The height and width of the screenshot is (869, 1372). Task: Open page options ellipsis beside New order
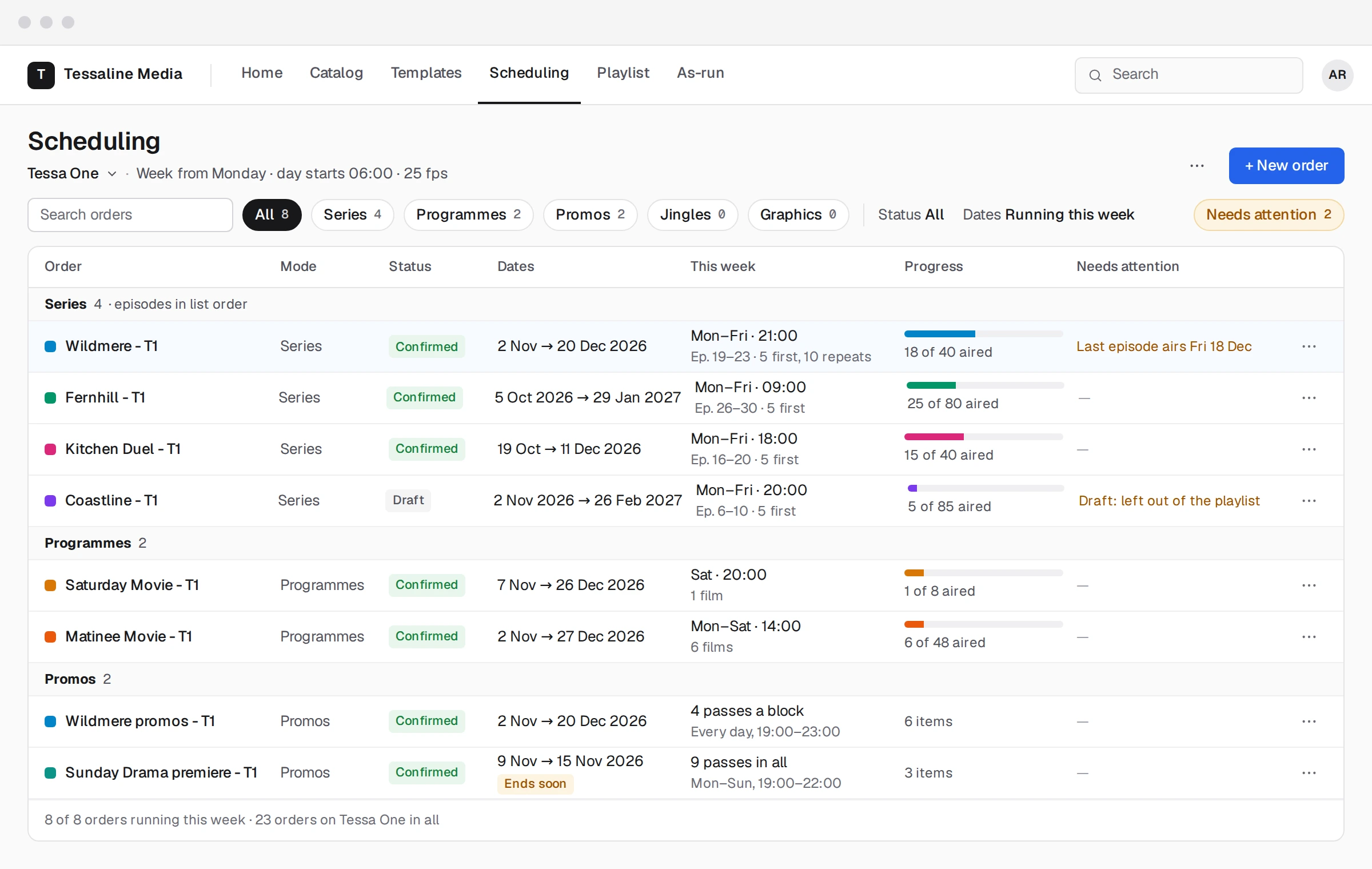1197,166
